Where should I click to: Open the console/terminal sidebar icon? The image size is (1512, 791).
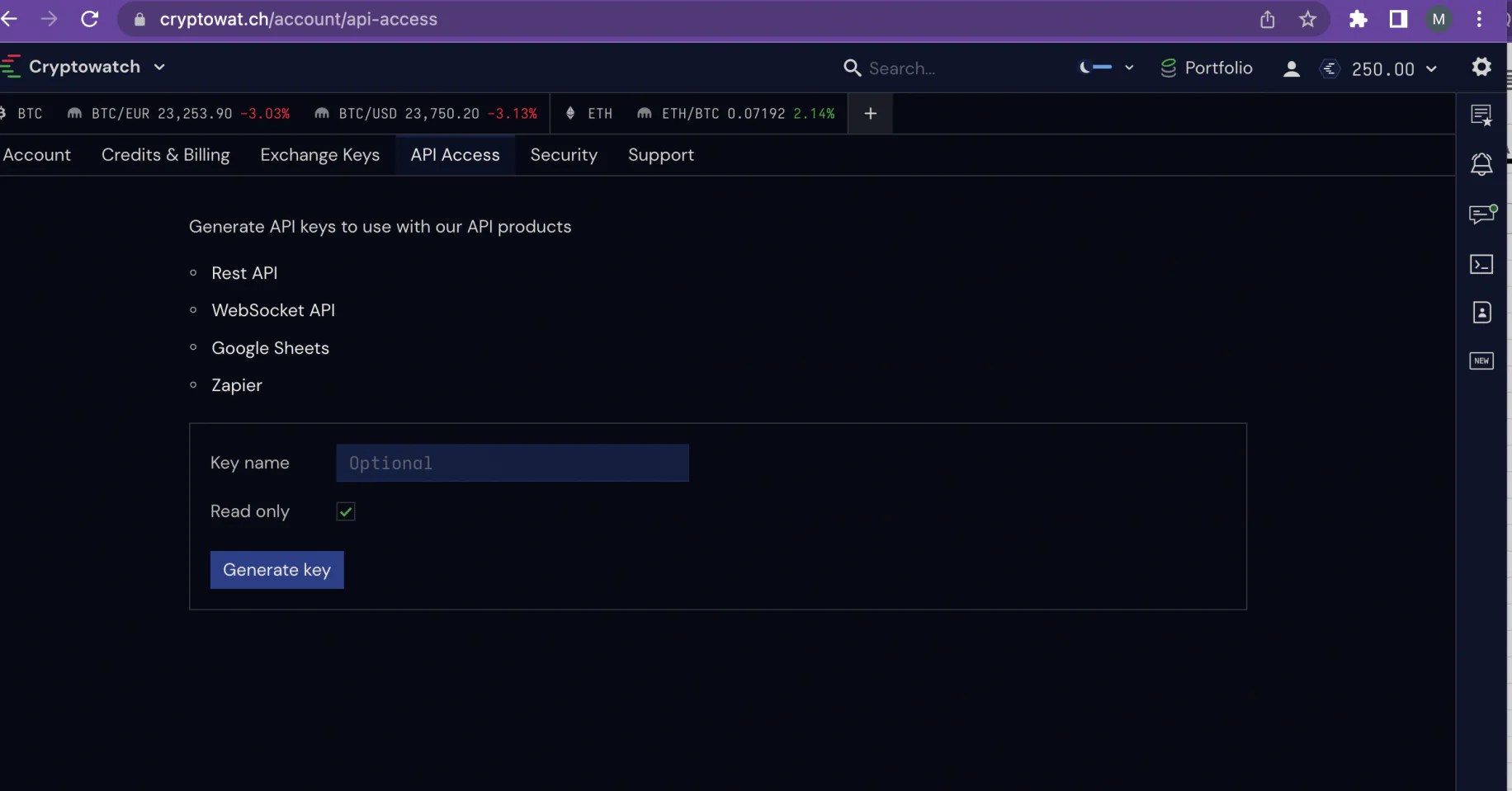[1483, 264]
